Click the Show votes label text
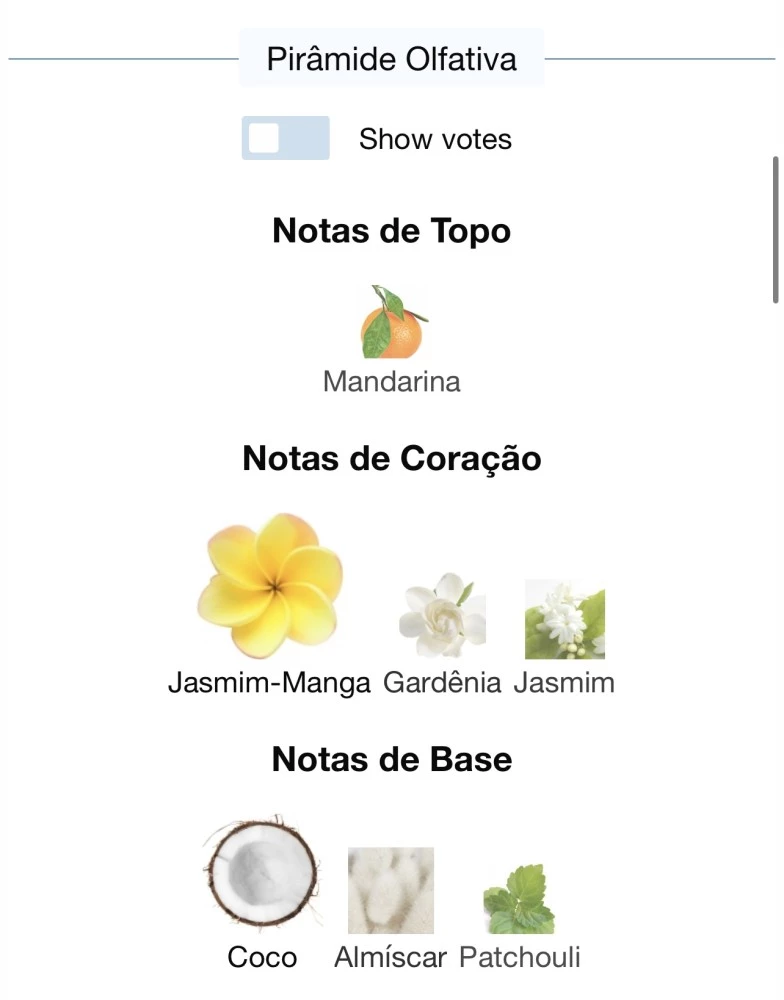This screenshot has height=1000, width=784. coord(435,138)
